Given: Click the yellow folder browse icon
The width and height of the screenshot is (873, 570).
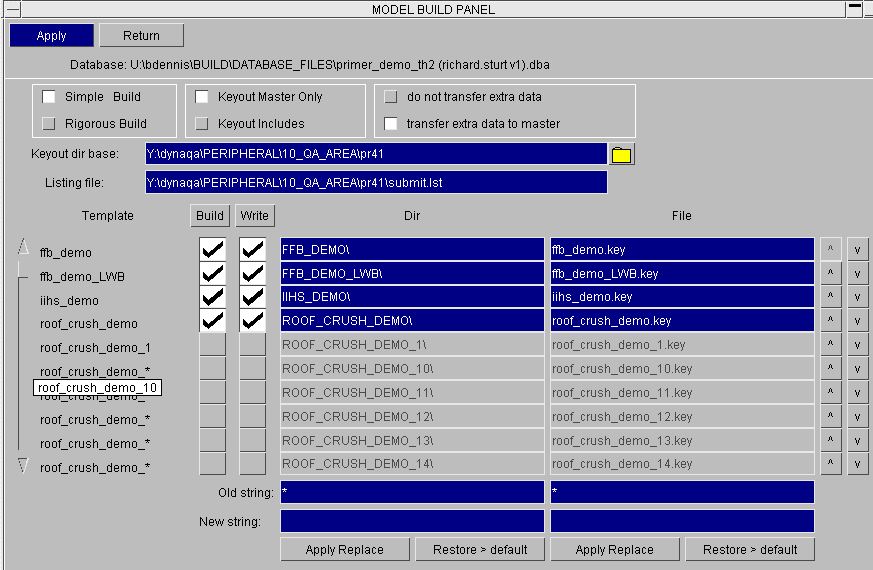Looking at the screenshot, I should click(622, 154).
